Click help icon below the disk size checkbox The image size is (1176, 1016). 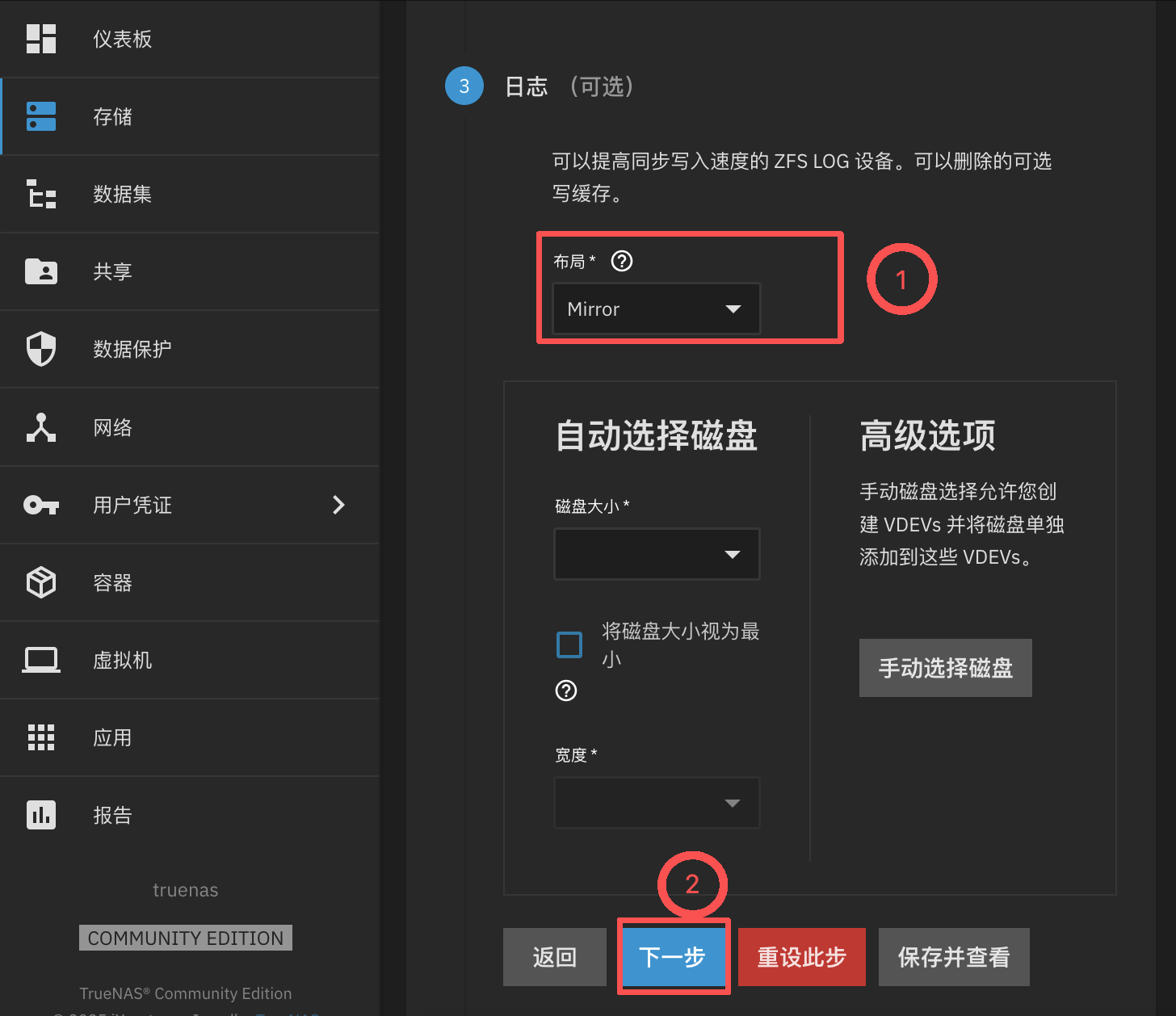566,691
